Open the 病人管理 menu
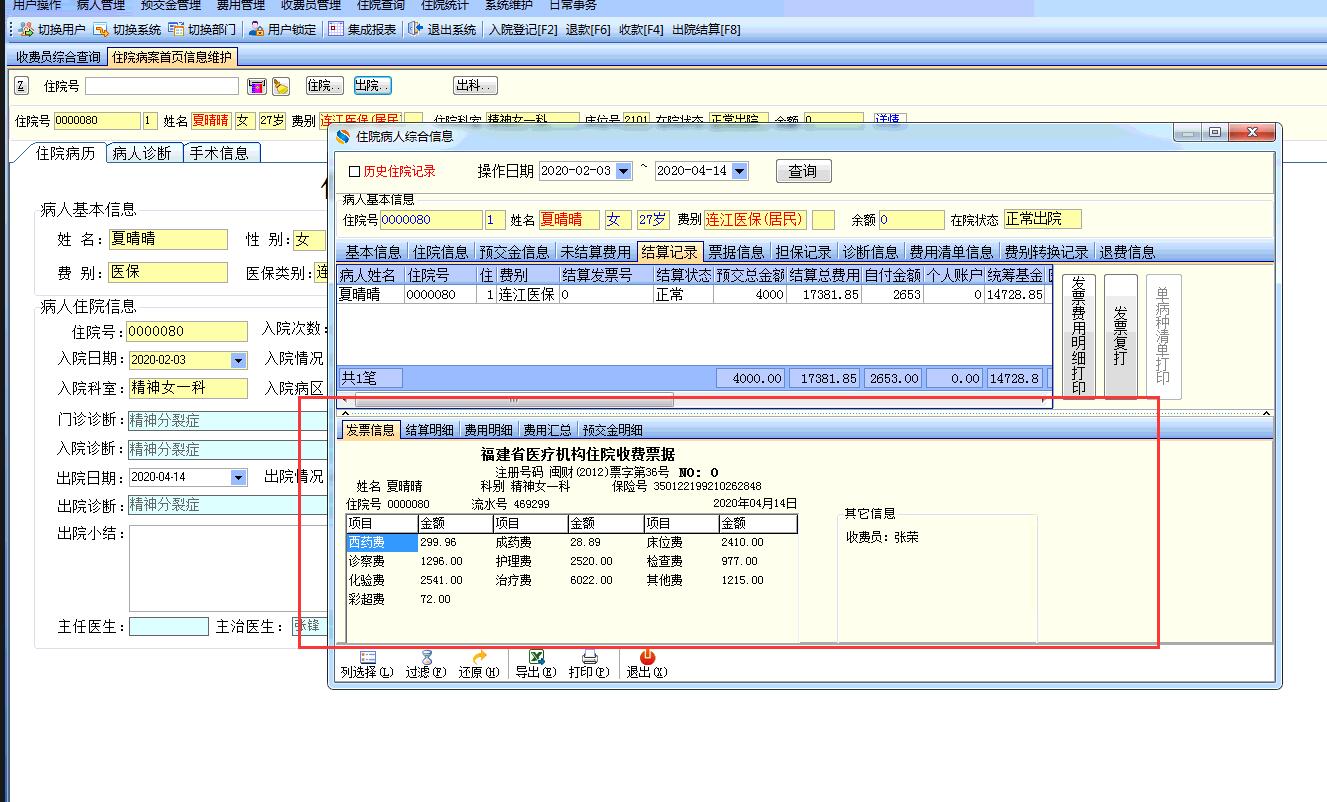The image size is (1327, 802). (101, 5)
